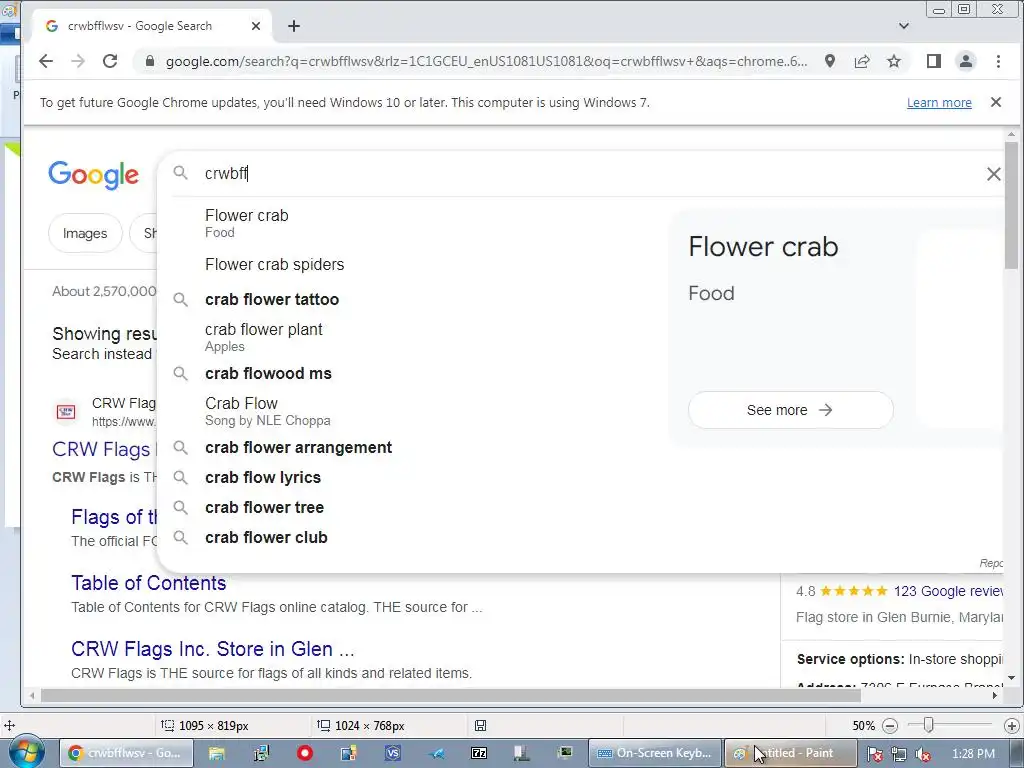Open the tab search dropdown arrow
This screenshot has height=768, width=1024.
904,26
